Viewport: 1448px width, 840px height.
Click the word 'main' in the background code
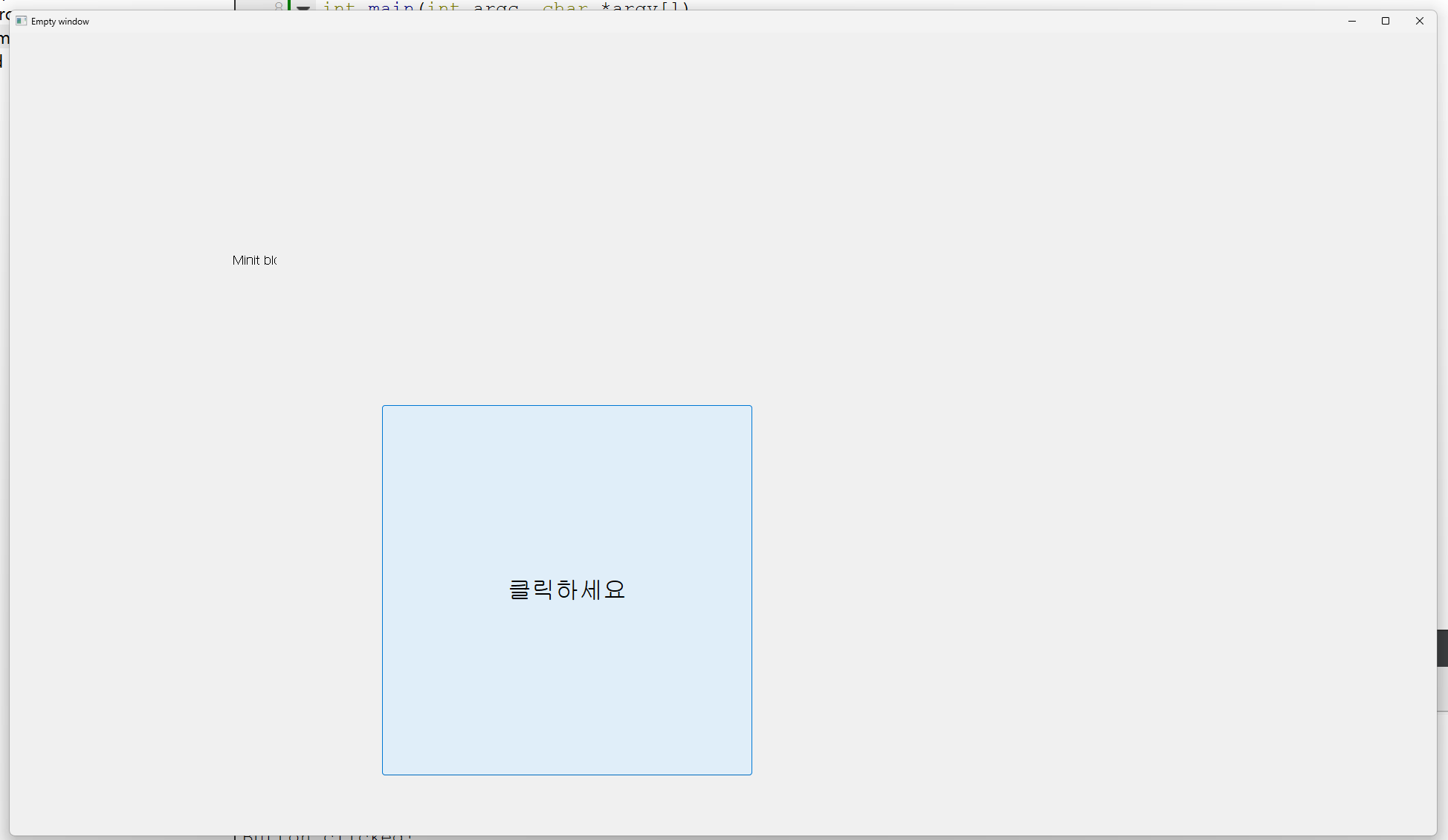pyautogui.click(x=390, y=6)
